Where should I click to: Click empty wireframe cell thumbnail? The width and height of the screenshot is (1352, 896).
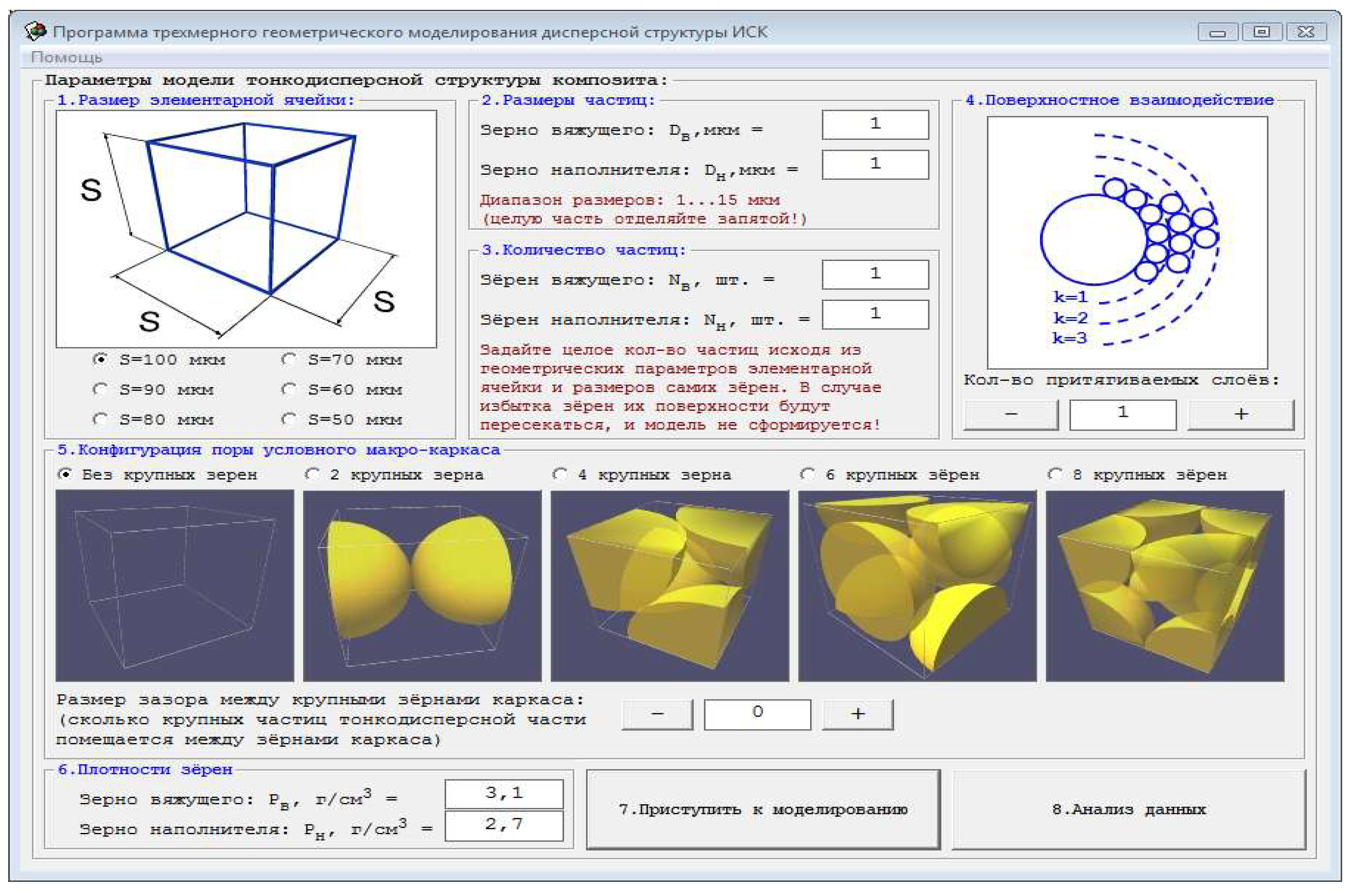[175, 586]
